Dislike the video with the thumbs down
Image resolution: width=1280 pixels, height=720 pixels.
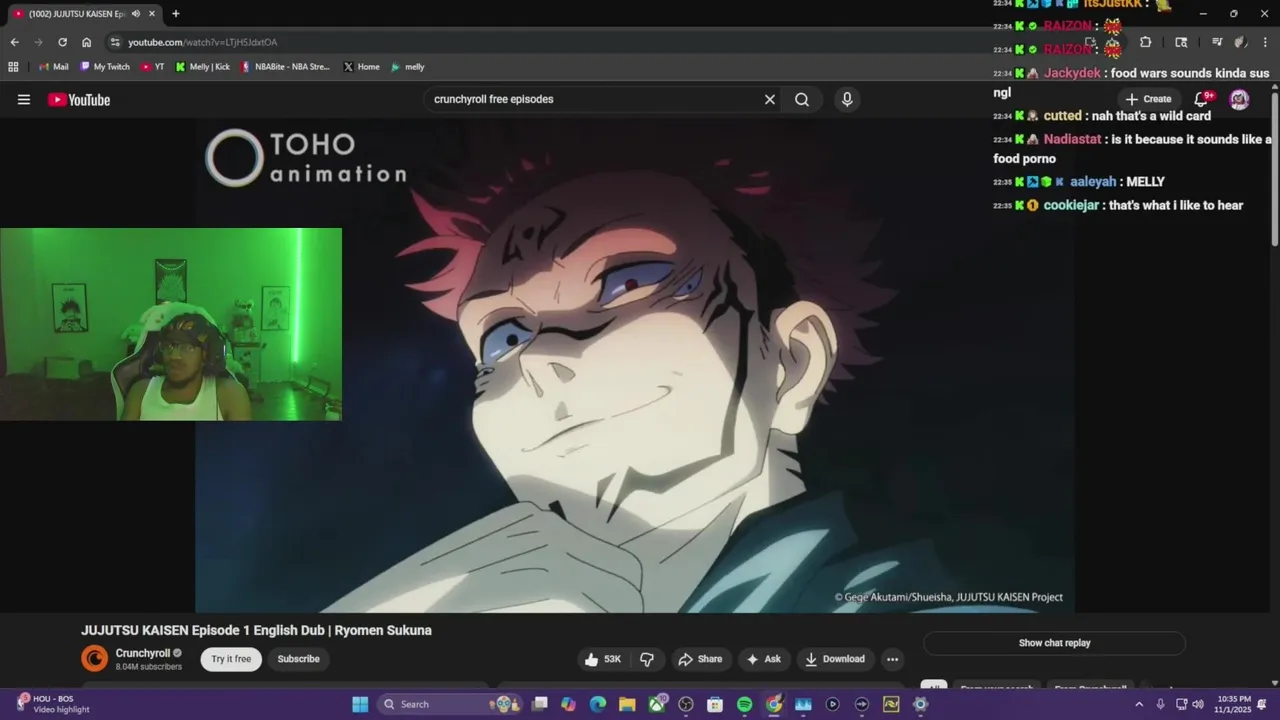647,659
